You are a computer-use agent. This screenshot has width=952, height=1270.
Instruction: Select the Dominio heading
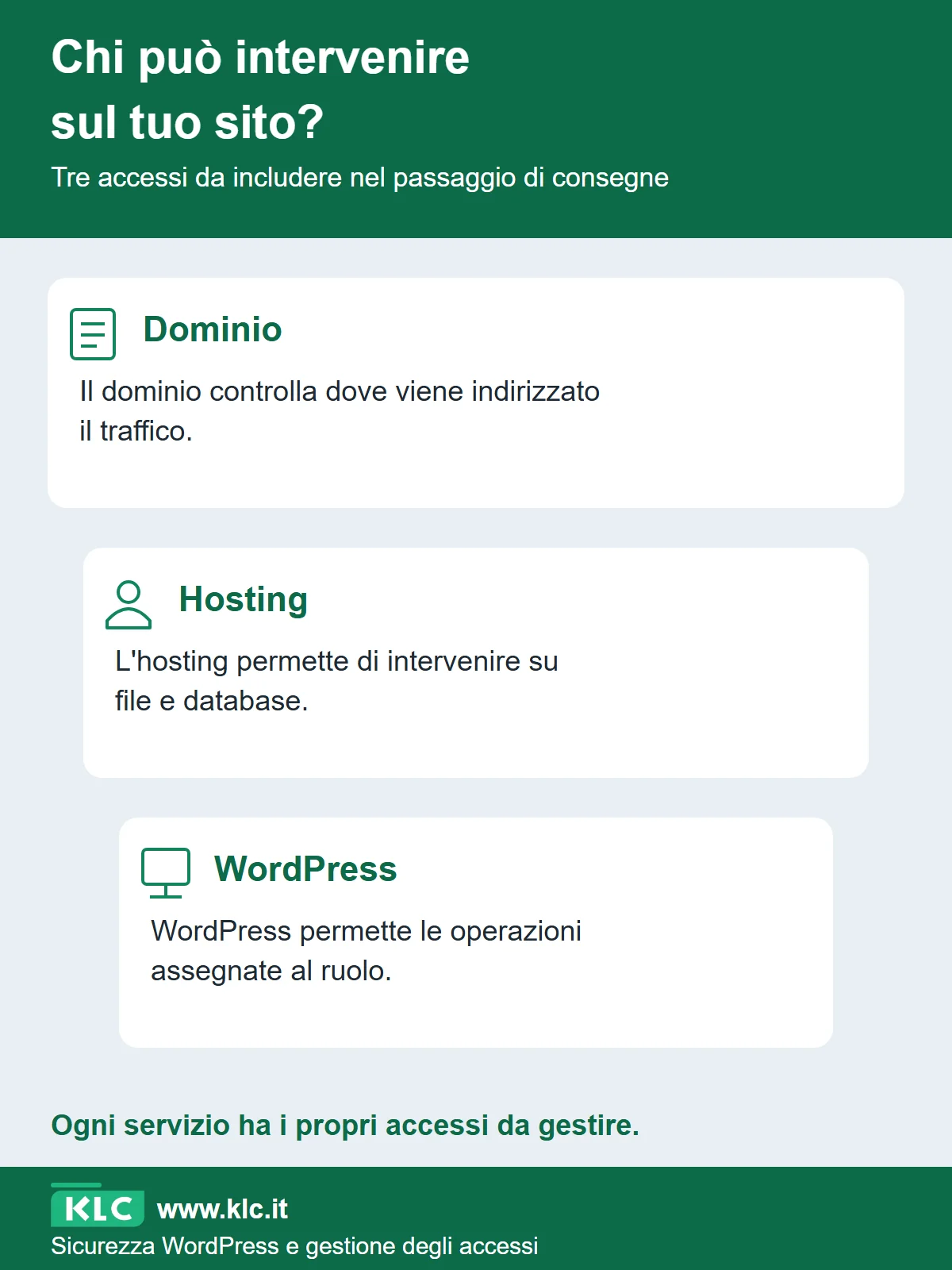[x=213, y=329]
